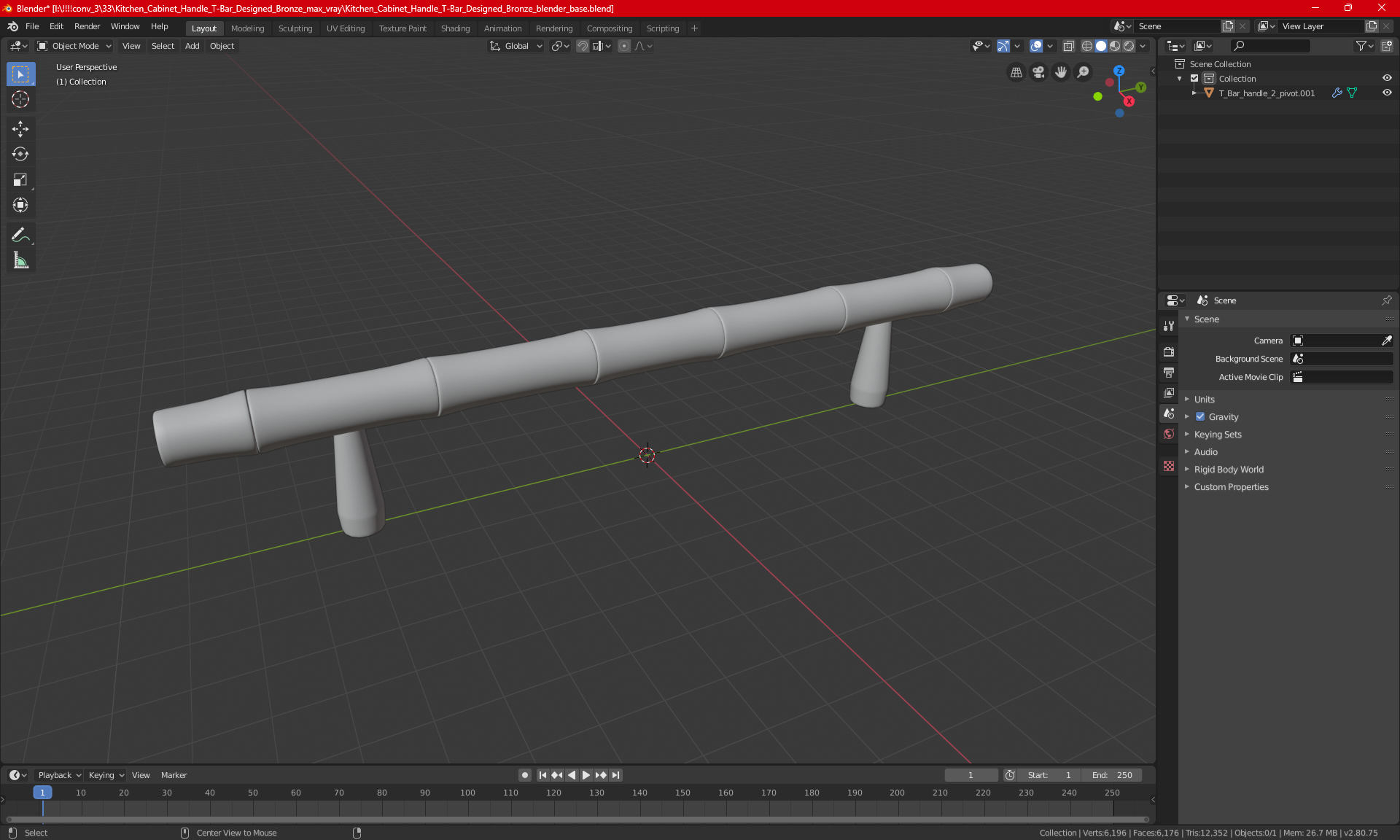Screen dimensions: 1400x840
Task: Switch to the Sculpting workspace tab
Action: tap(295, 28)
